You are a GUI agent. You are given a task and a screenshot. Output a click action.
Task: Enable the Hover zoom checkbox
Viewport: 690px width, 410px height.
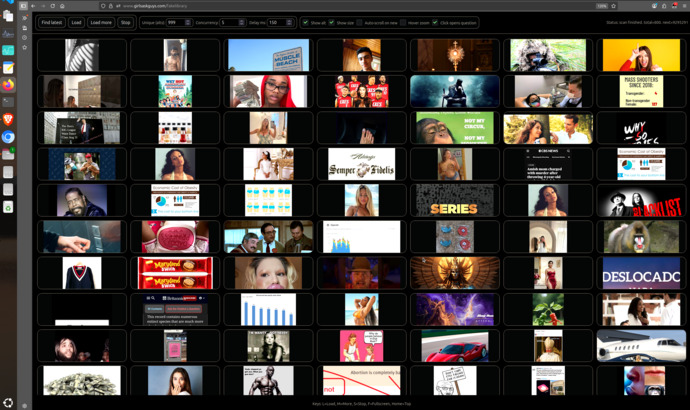(403, 22)
